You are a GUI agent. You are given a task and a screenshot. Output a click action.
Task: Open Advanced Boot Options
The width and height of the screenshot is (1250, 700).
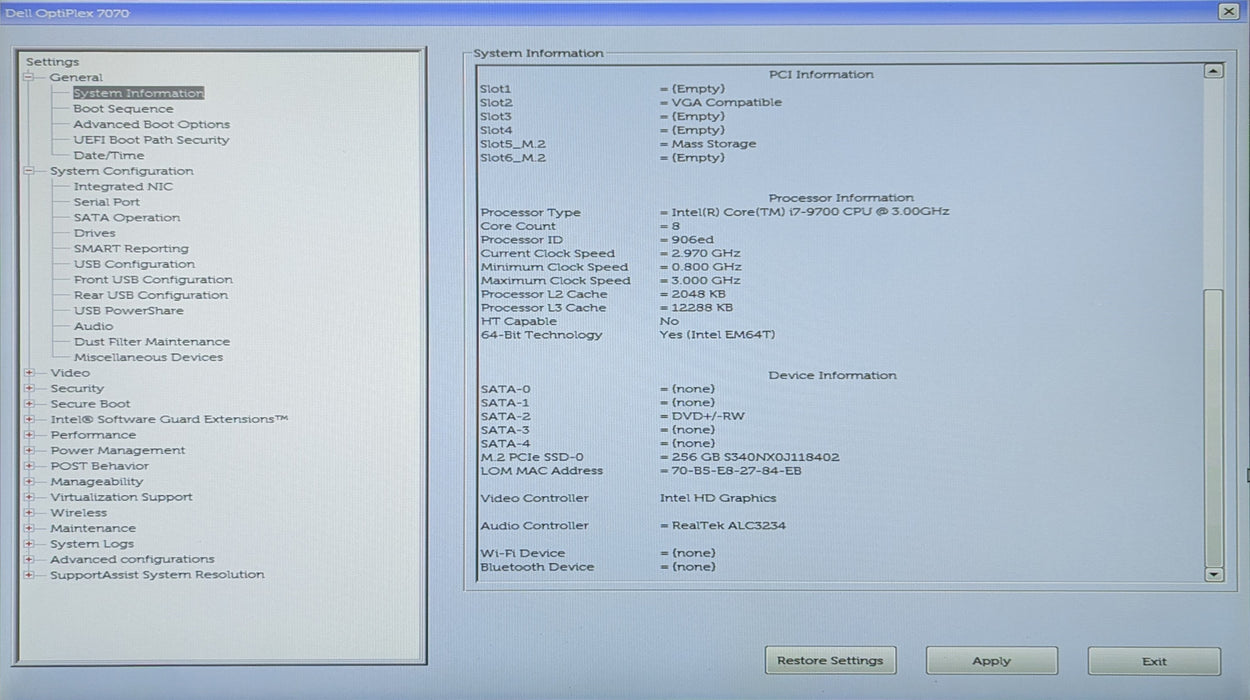pos(151,124)
